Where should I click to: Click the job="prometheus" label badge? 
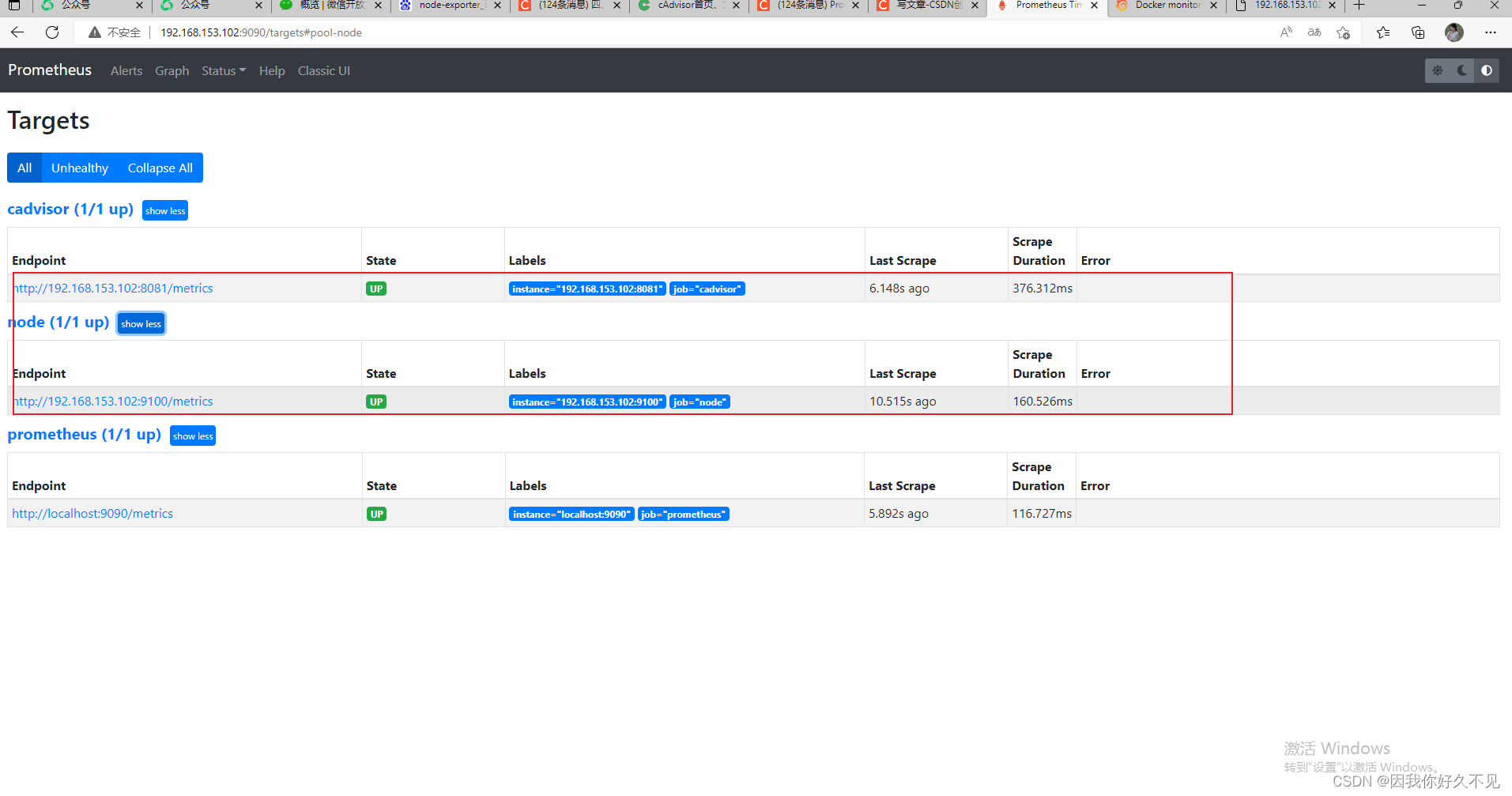coord(684,514)
